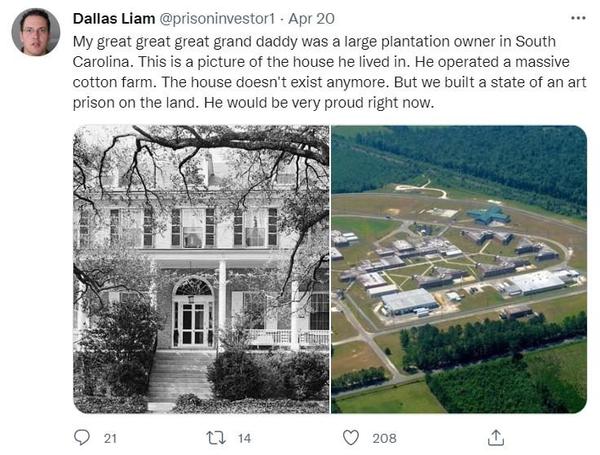Click the front door in the house photo
Screen dimensions: 600x455
point(193,323)
